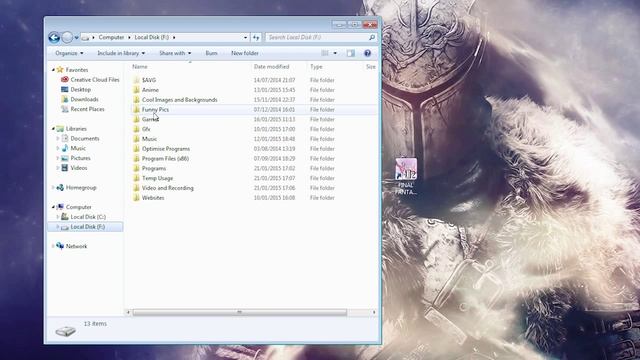This screenshot has width=640, height=360.
Task: Select Network in navigation pane
Action: click(x=76, y=246)
